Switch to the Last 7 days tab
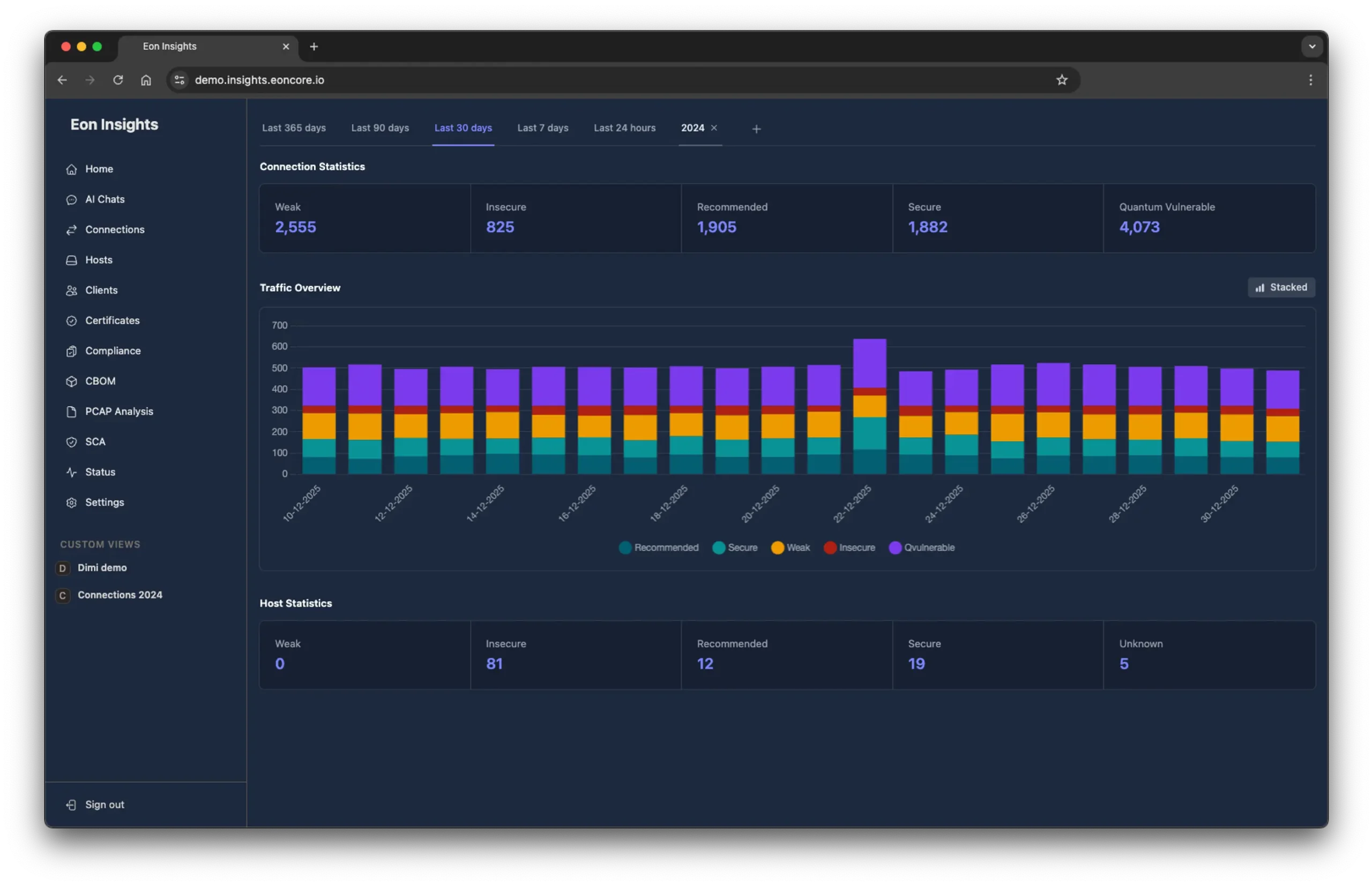The height and width of the screenshot is (886, 1372). (x=542, y=129)
